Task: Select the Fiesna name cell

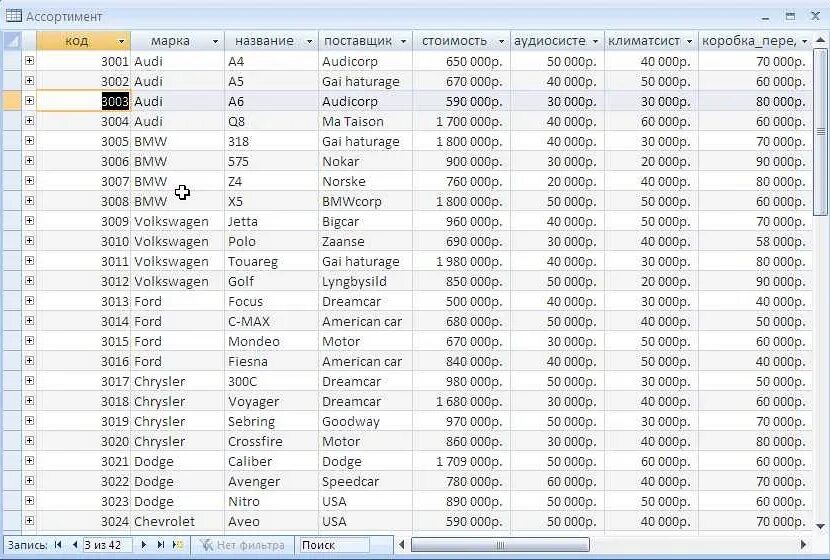Action: 272,362
